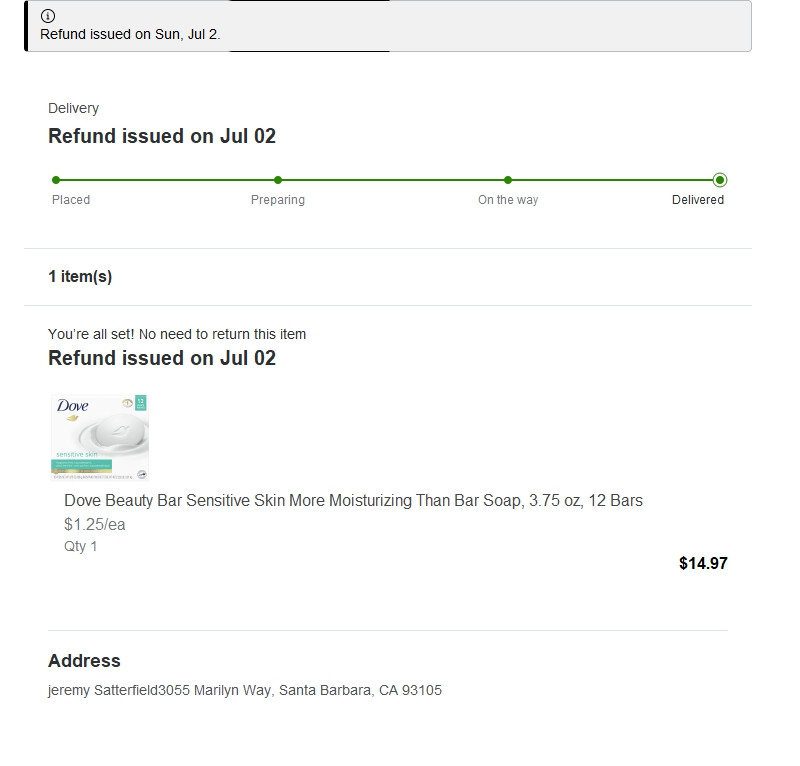Click the On the way step dot

(508, 180)
